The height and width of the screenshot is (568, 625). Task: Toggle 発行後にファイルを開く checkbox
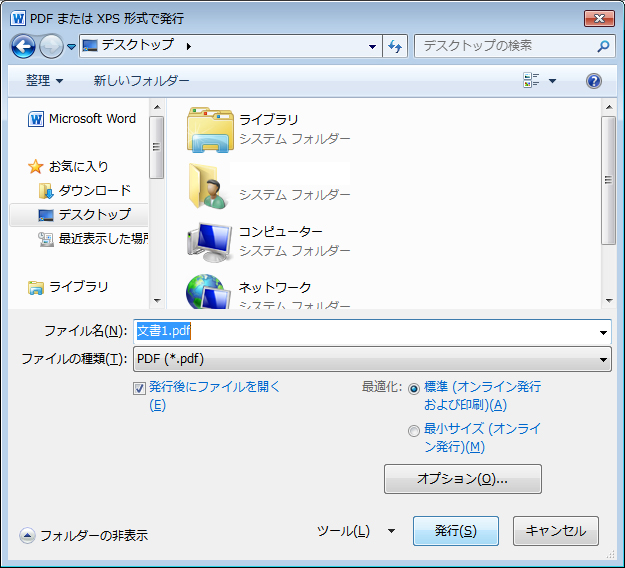[140, 387]
